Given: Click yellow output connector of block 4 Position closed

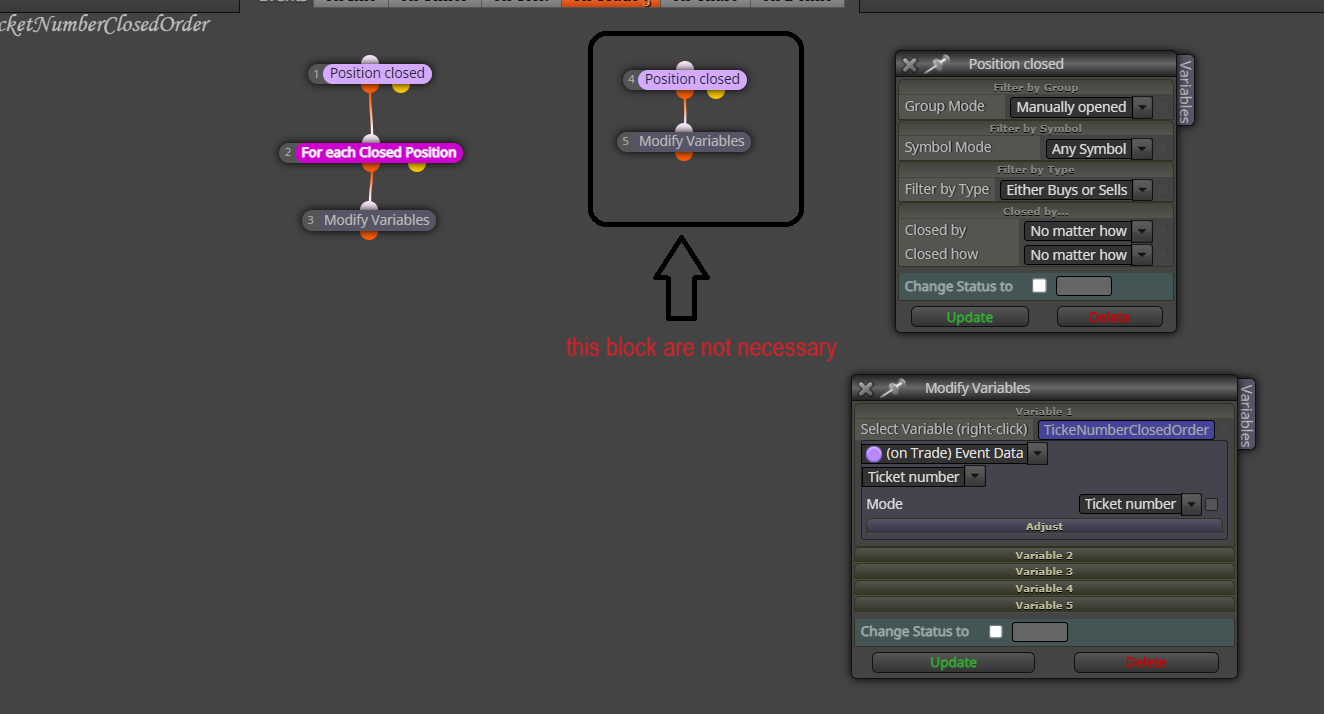Looking at the screenshot, I should click(x=716, y=92).
